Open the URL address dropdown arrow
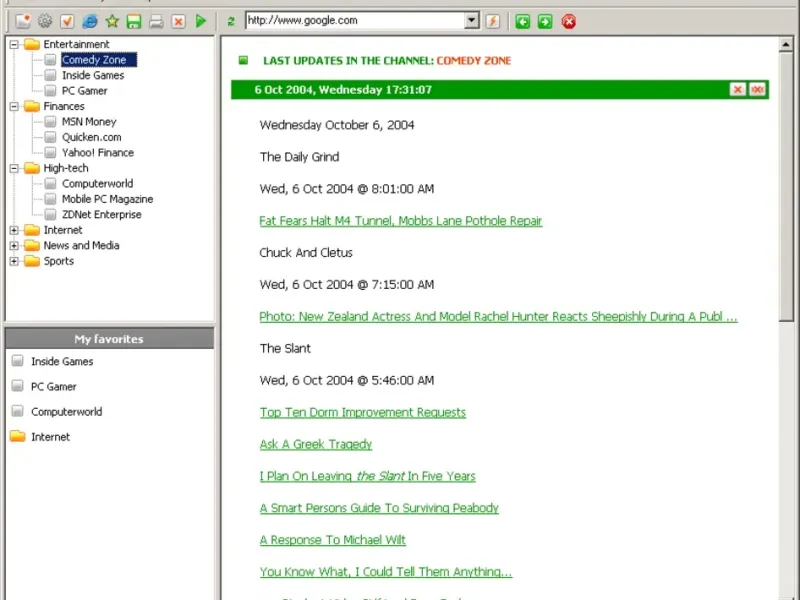The image size is (800, 600). click(x=472, y=20)
